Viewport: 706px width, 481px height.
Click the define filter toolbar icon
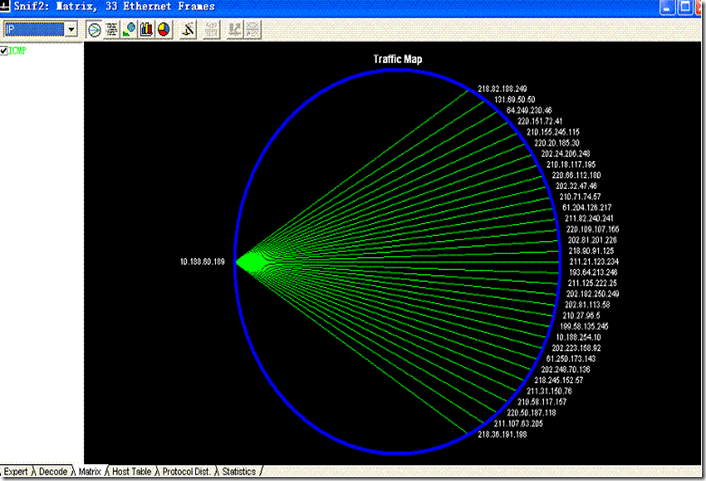(x=188, y=29)
